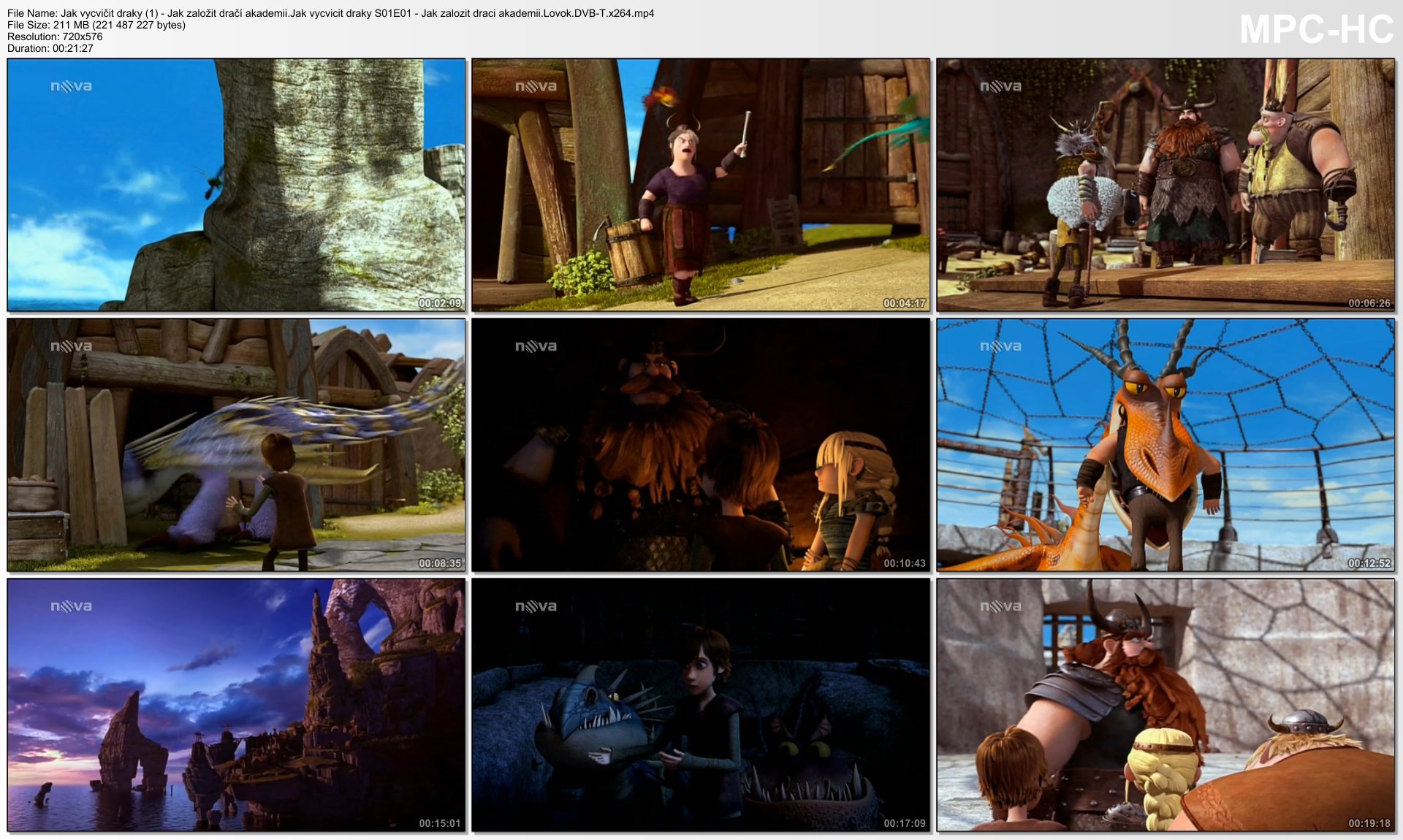Click the MPC-HC logo
1403x840 pixels.
1316,30
